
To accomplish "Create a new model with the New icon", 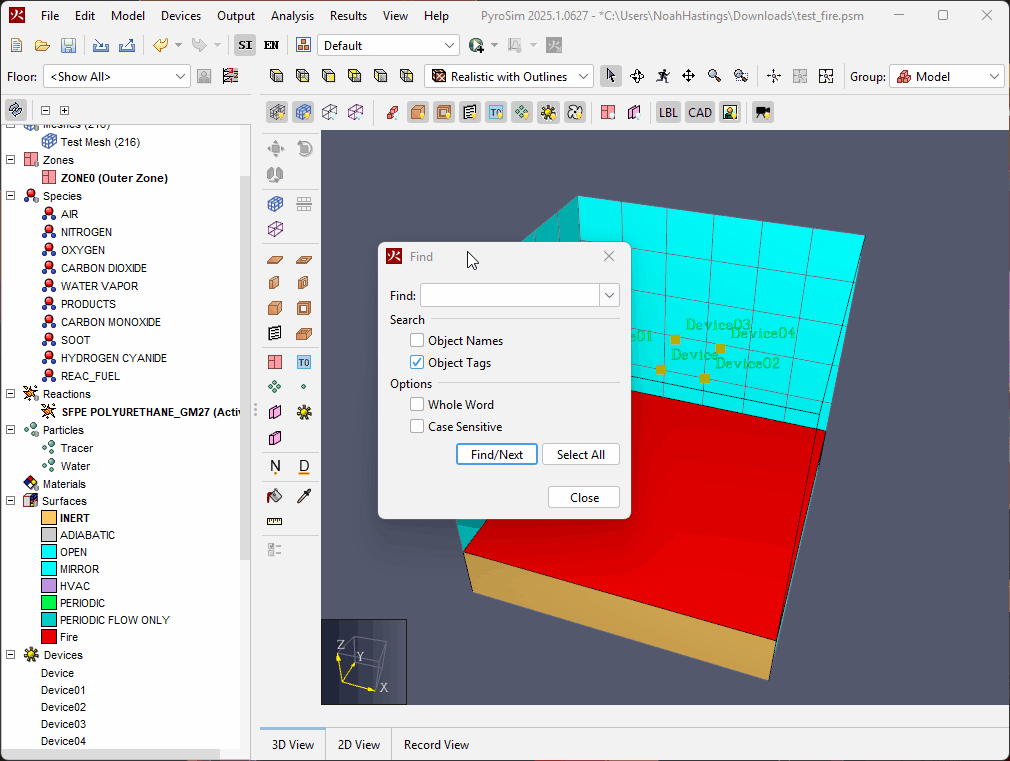I will click(17, 45).
